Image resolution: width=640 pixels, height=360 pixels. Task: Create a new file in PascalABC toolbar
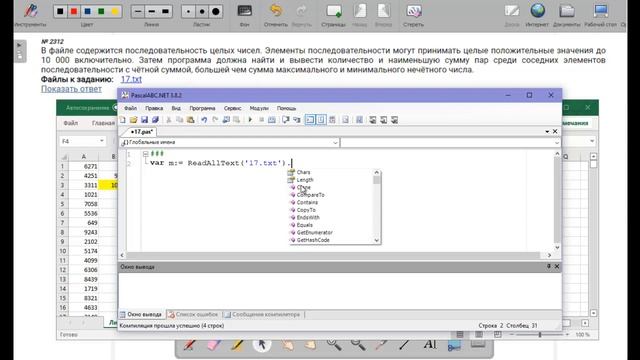[x=122, y=120]
